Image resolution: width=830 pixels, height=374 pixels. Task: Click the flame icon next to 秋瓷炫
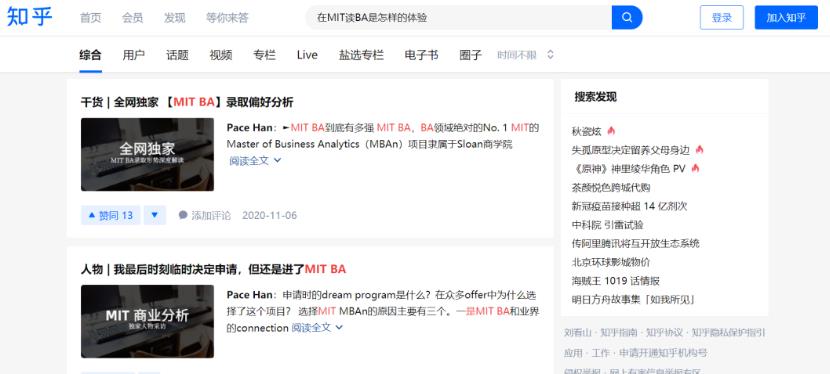pyautogui.click(x=611, y=131)
